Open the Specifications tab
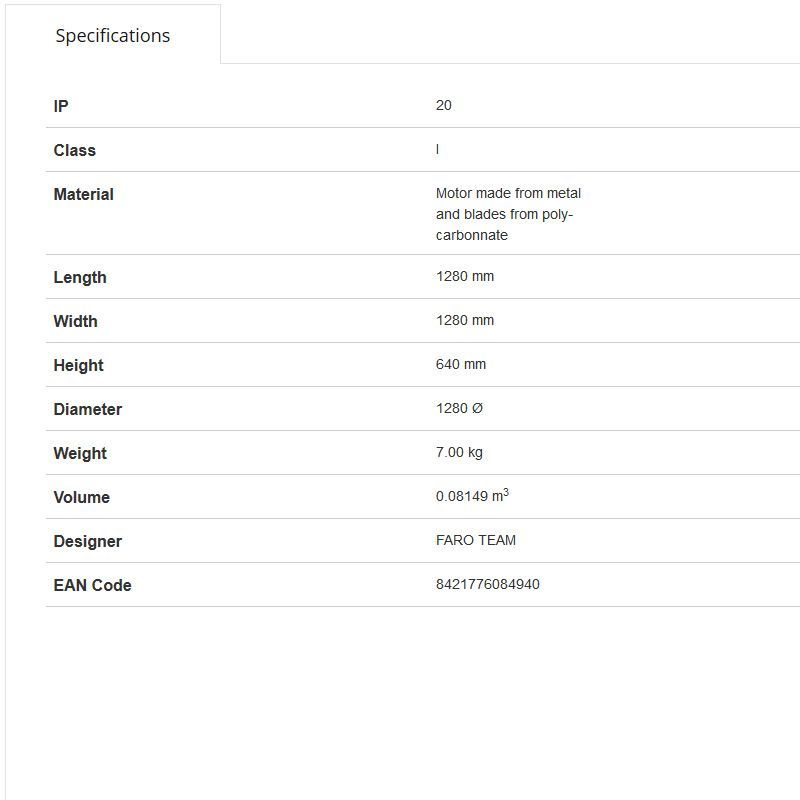The width and height of the screenshot is (800, 800). point(113,36)
